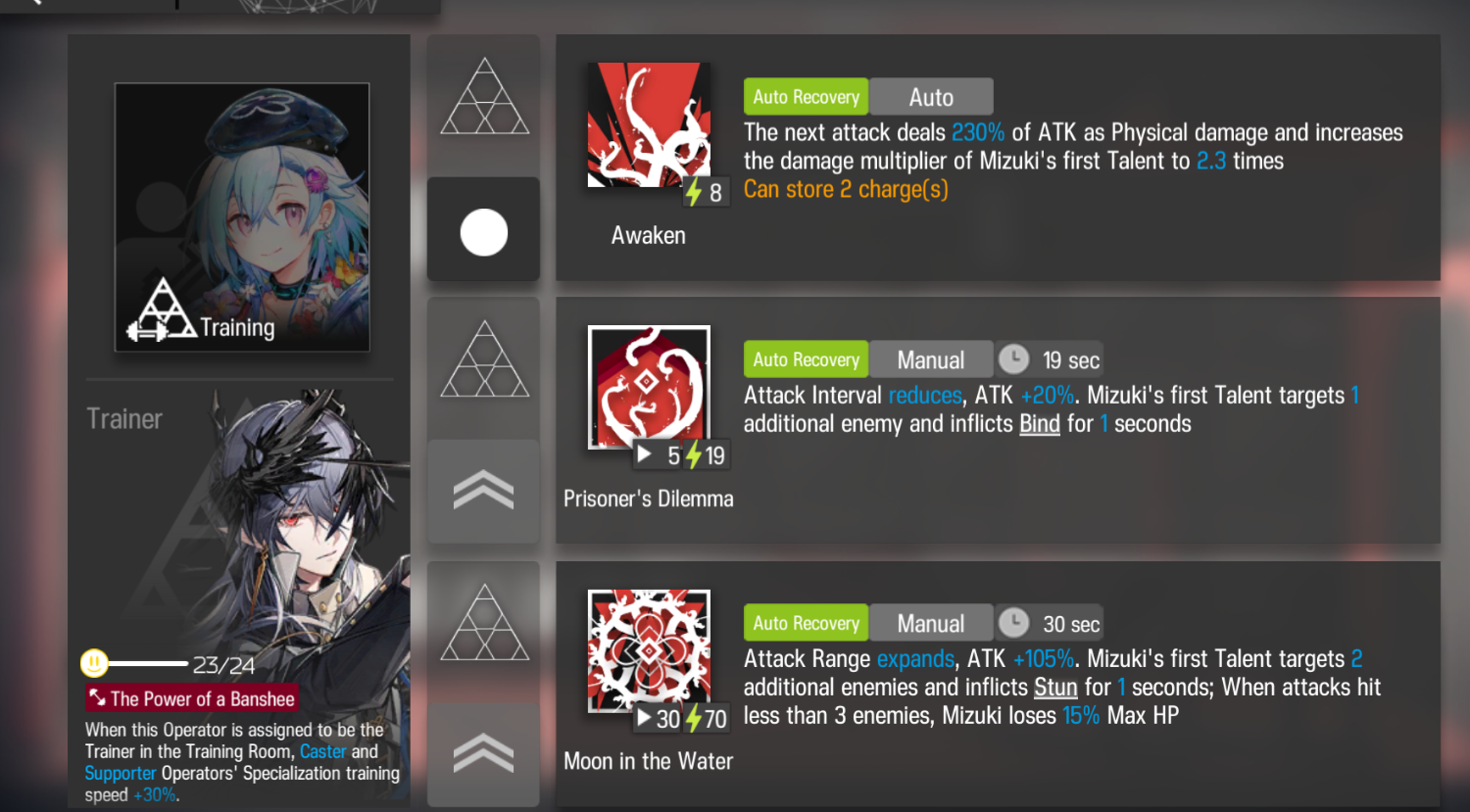
Task: Click Auto Recovery tag on Awaken
Action: pyautogui.click(x=806, y=97)
